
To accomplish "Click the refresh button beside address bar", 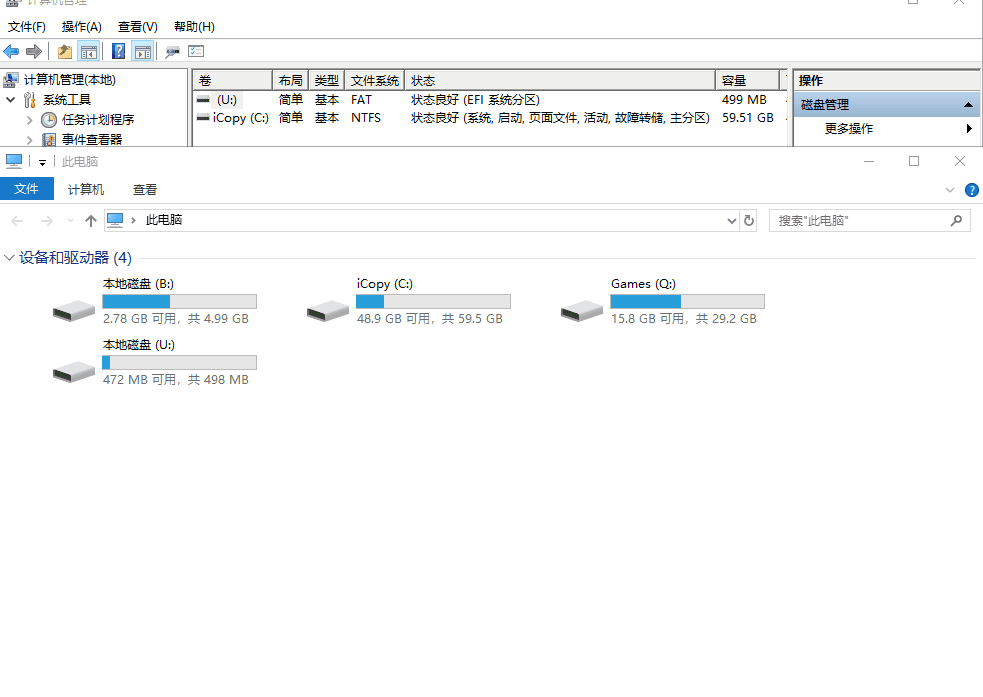I will pyautogui.click(x=749, y=220).
